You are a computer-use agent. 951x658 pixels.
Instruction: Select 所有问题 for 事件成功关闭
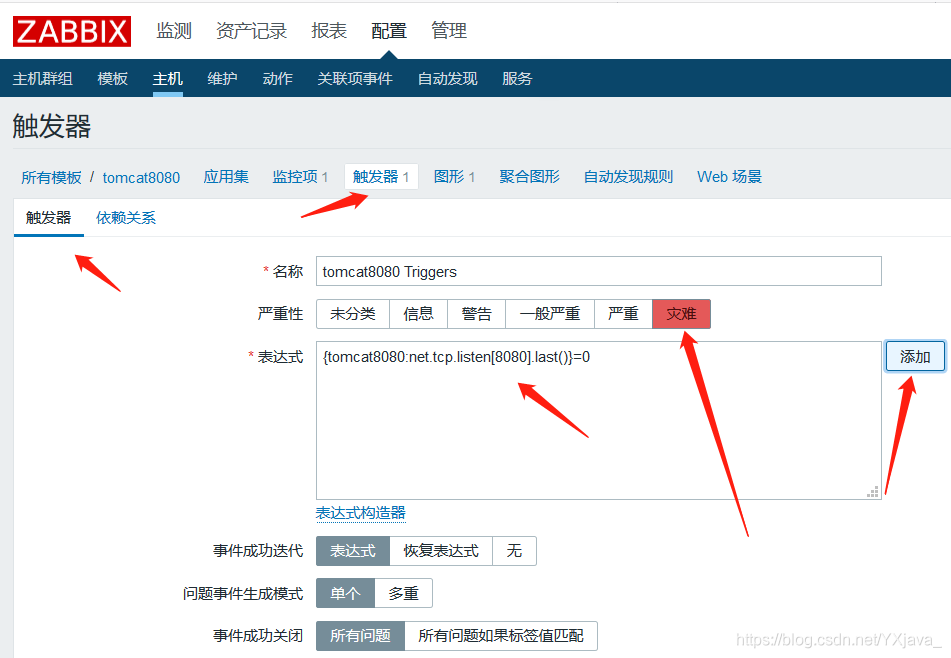pyautogui.click(x=360, y=636)
